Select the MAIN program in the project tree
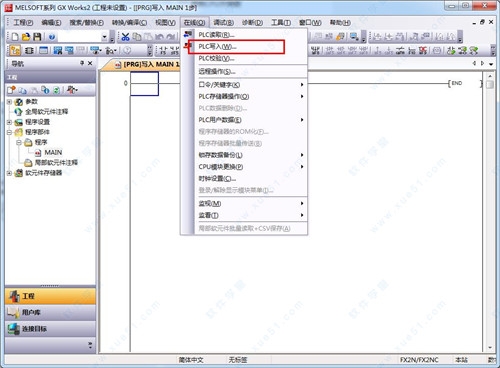Viewport: 500px width, 368px height. coord(53,153)
